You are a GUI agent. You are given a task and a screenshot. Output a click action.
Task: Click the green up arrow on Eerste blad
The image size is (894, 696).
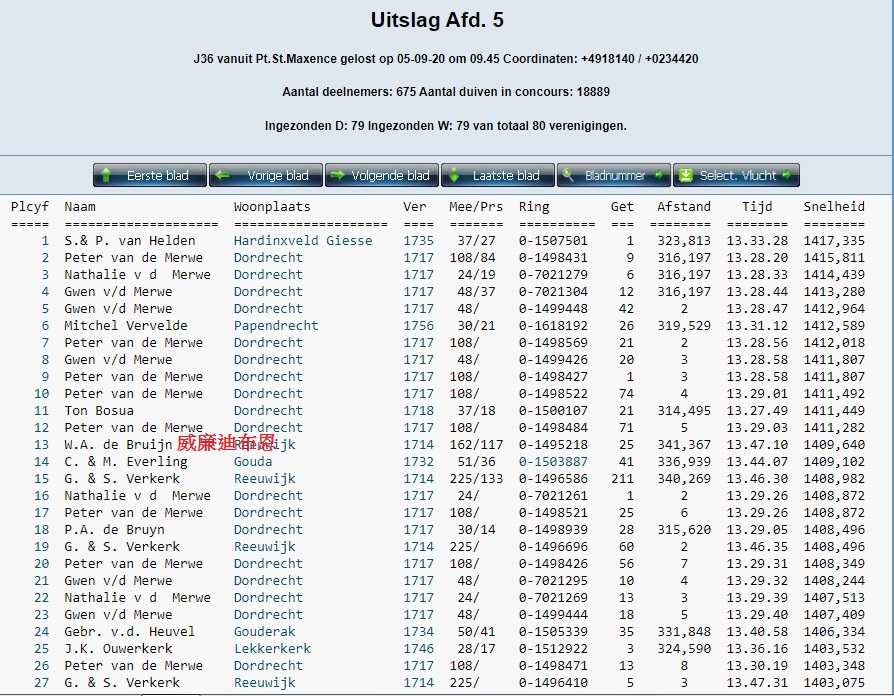coord(107,176)
